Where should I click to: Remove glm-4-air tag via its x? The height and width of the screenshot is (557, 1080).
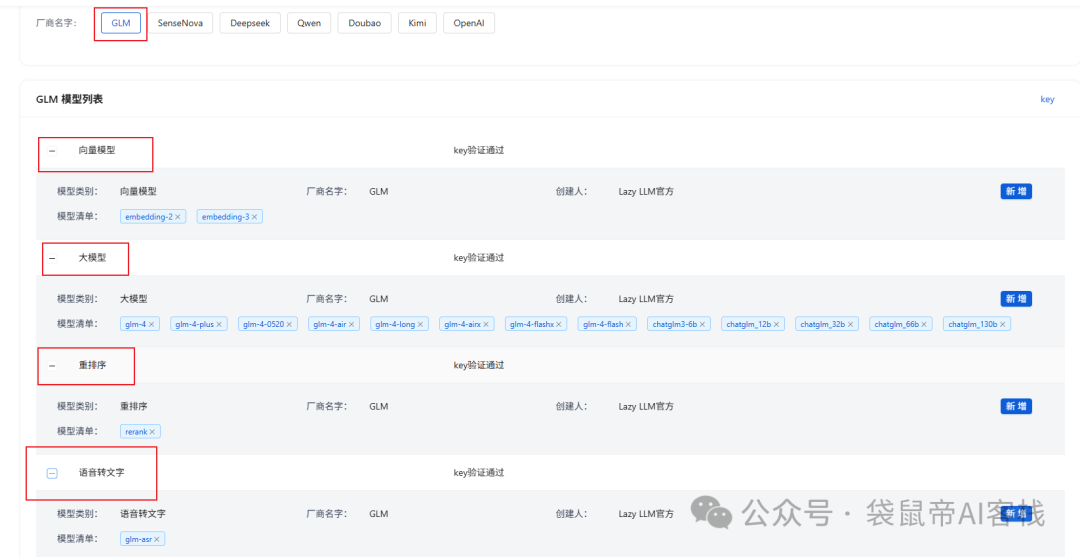(351, 324)
